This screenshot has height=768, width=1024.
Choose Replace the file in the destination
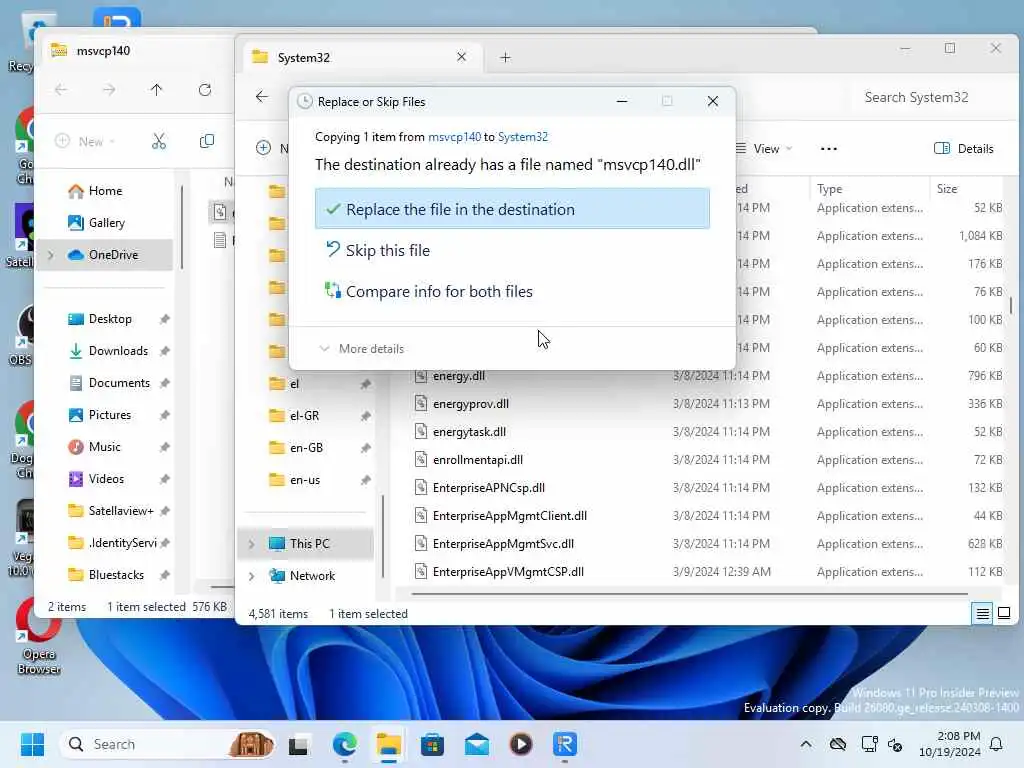pyautogui.click(x=512, y=209)
